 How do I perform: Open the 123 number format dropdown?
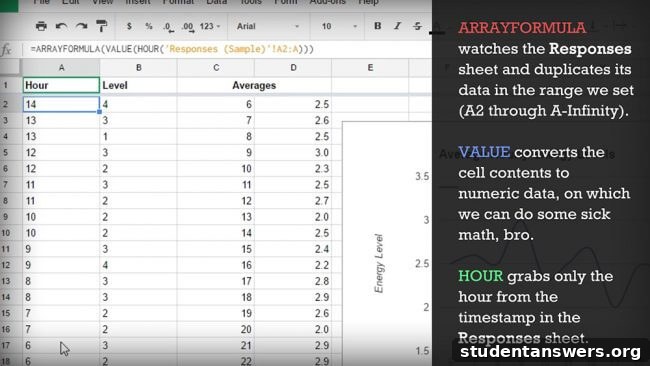click(210, 26)
